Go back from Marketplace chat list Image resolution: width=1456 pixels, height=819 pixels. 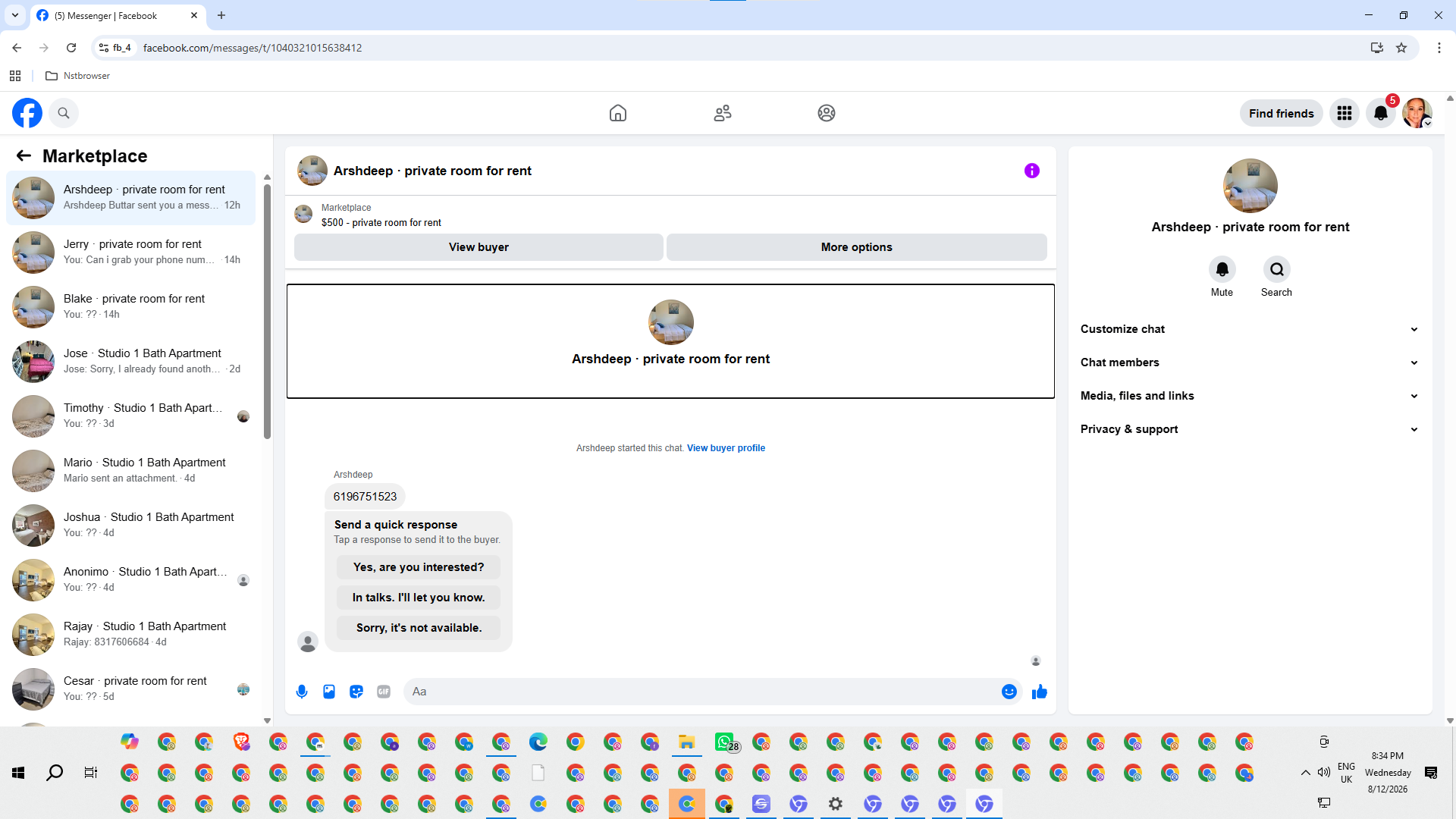click(24, 155)
